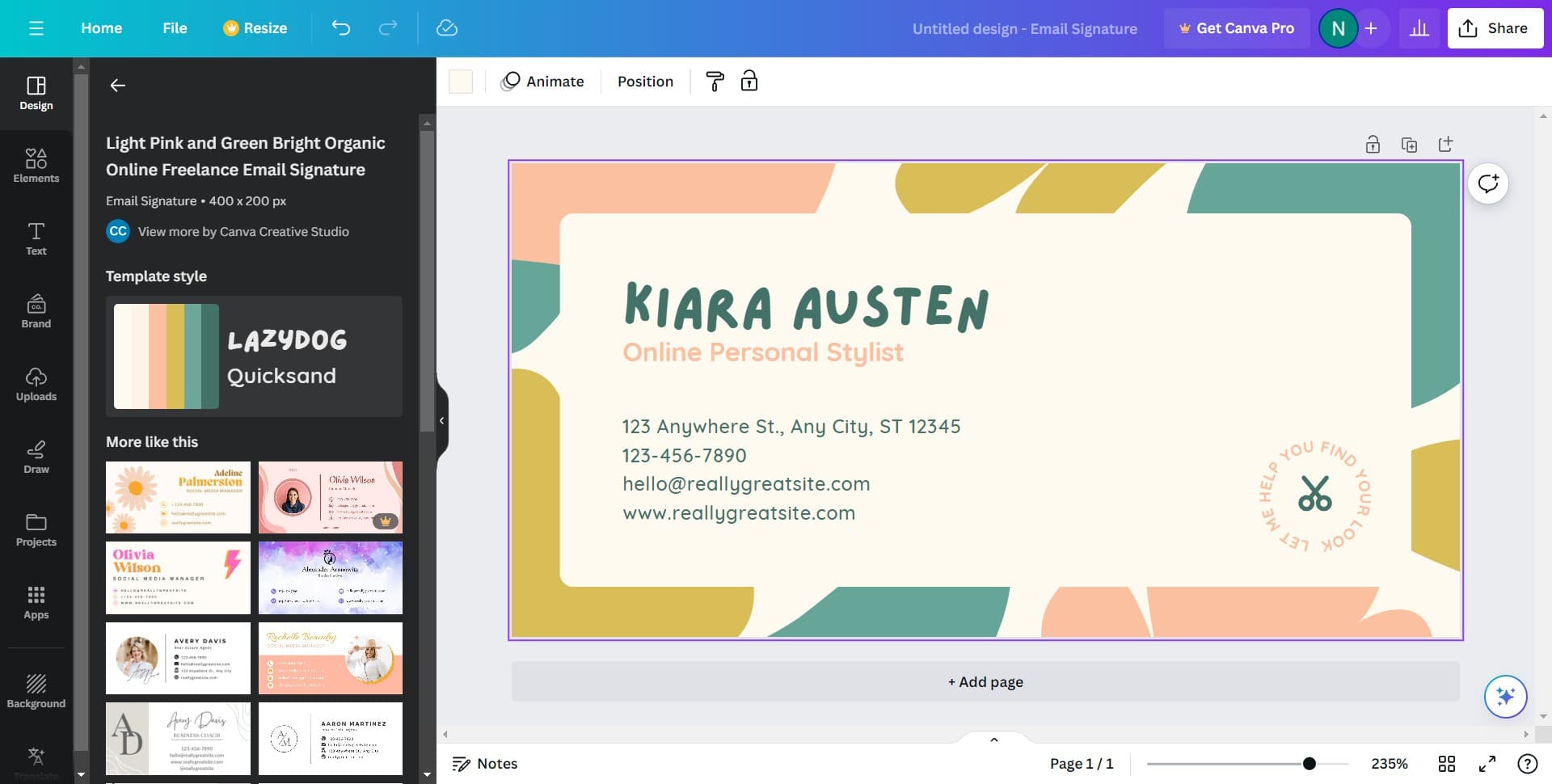Screen dimensions: 1552x784
Task: Open the File menu
Action: click(175, 28)
